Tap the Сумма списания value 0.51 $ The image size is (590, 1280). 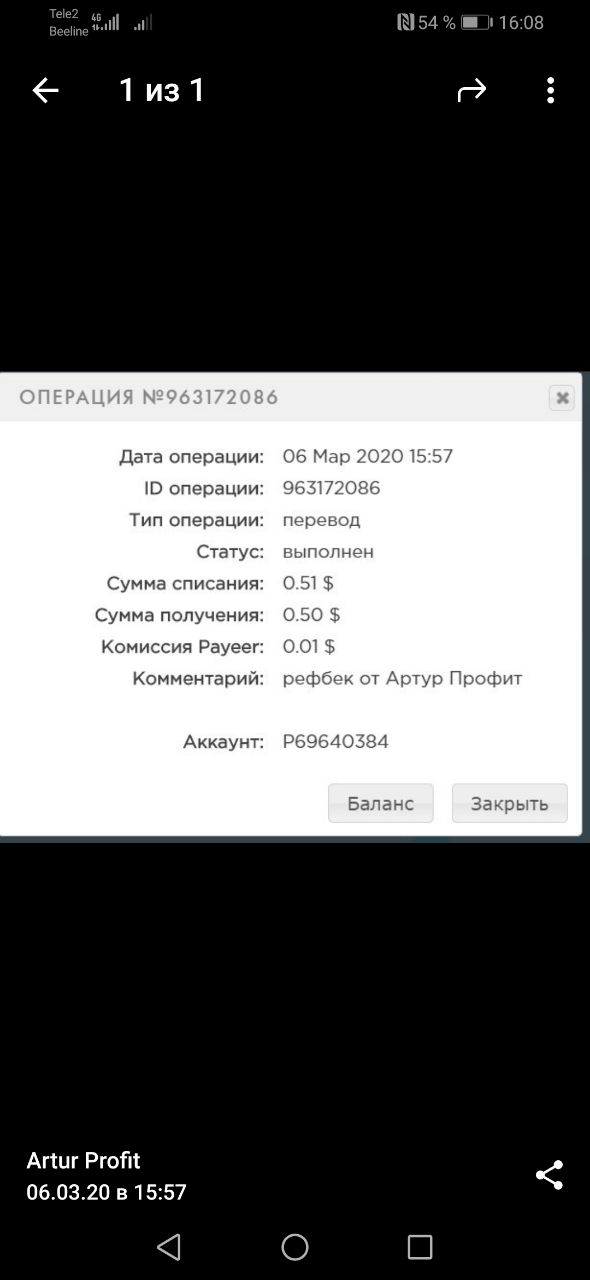pyautogui.click(x=308, y=583)
